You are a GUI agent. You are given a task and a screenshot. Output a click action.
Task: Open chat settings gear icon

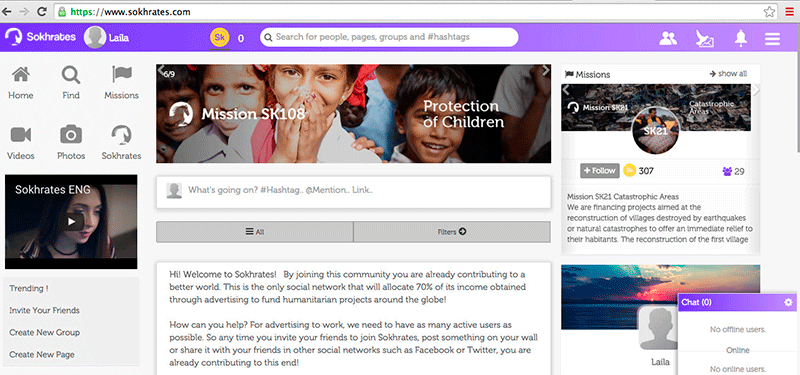click(788, 303)
